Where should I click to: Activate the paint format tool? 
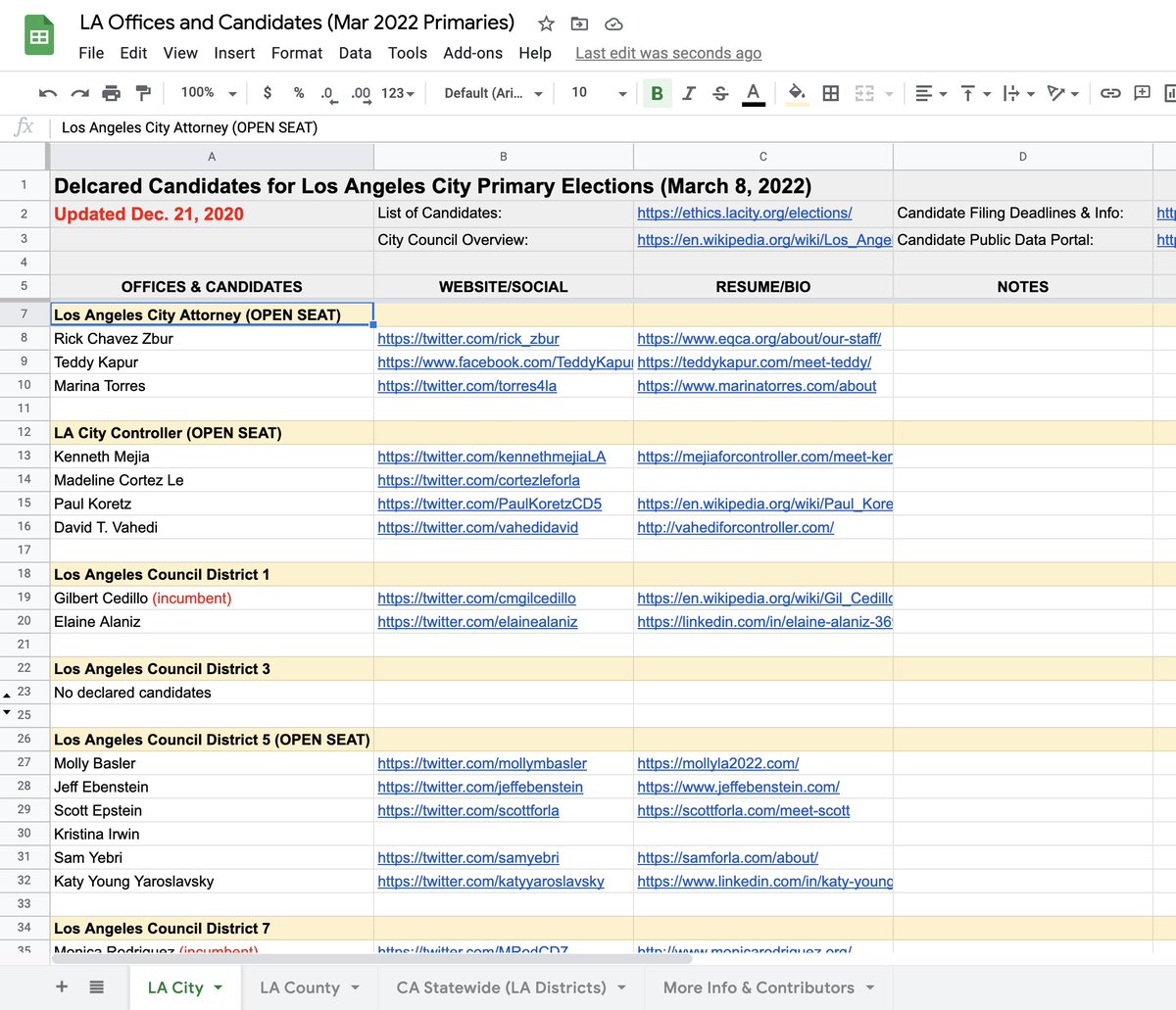coord(143,93)
